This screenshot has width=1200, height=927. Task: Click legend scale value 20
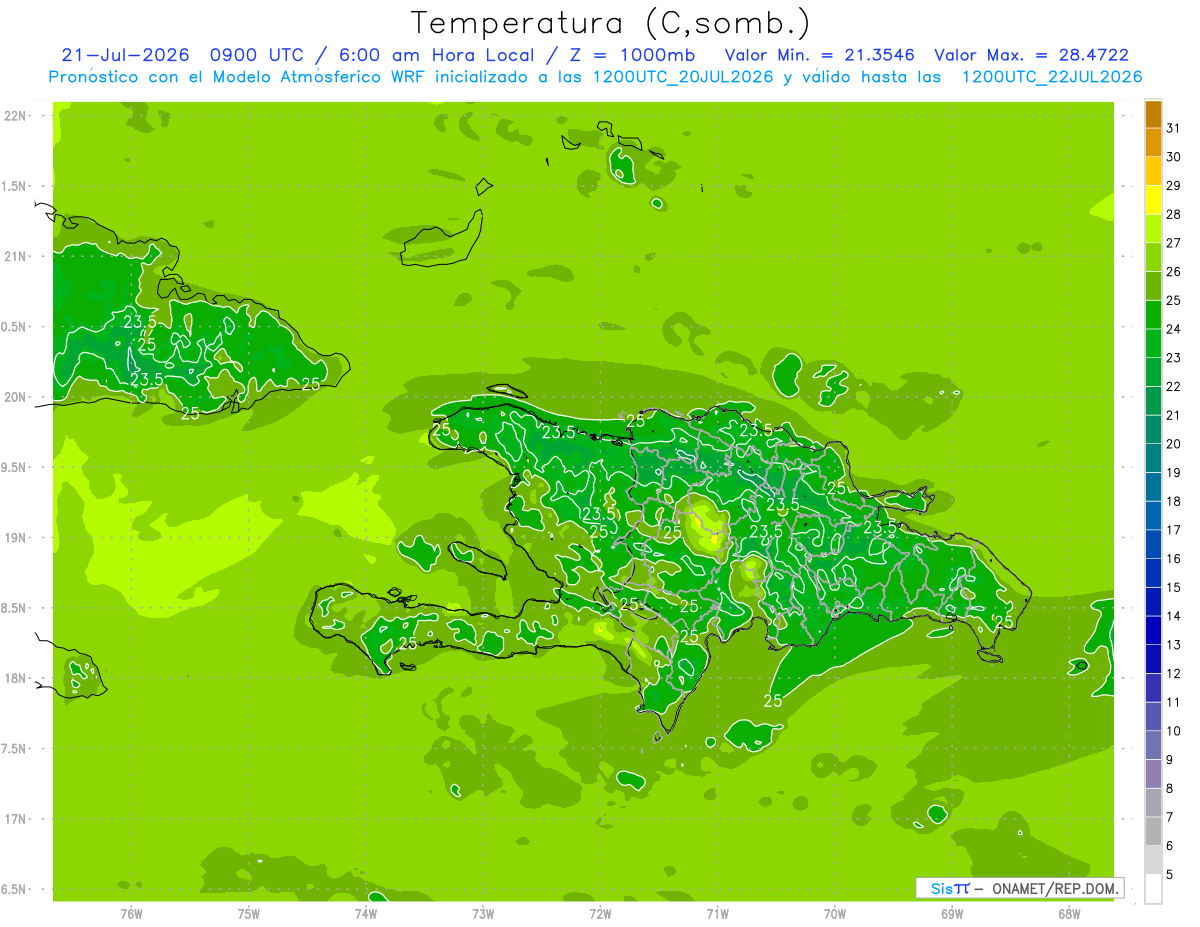1173,444
